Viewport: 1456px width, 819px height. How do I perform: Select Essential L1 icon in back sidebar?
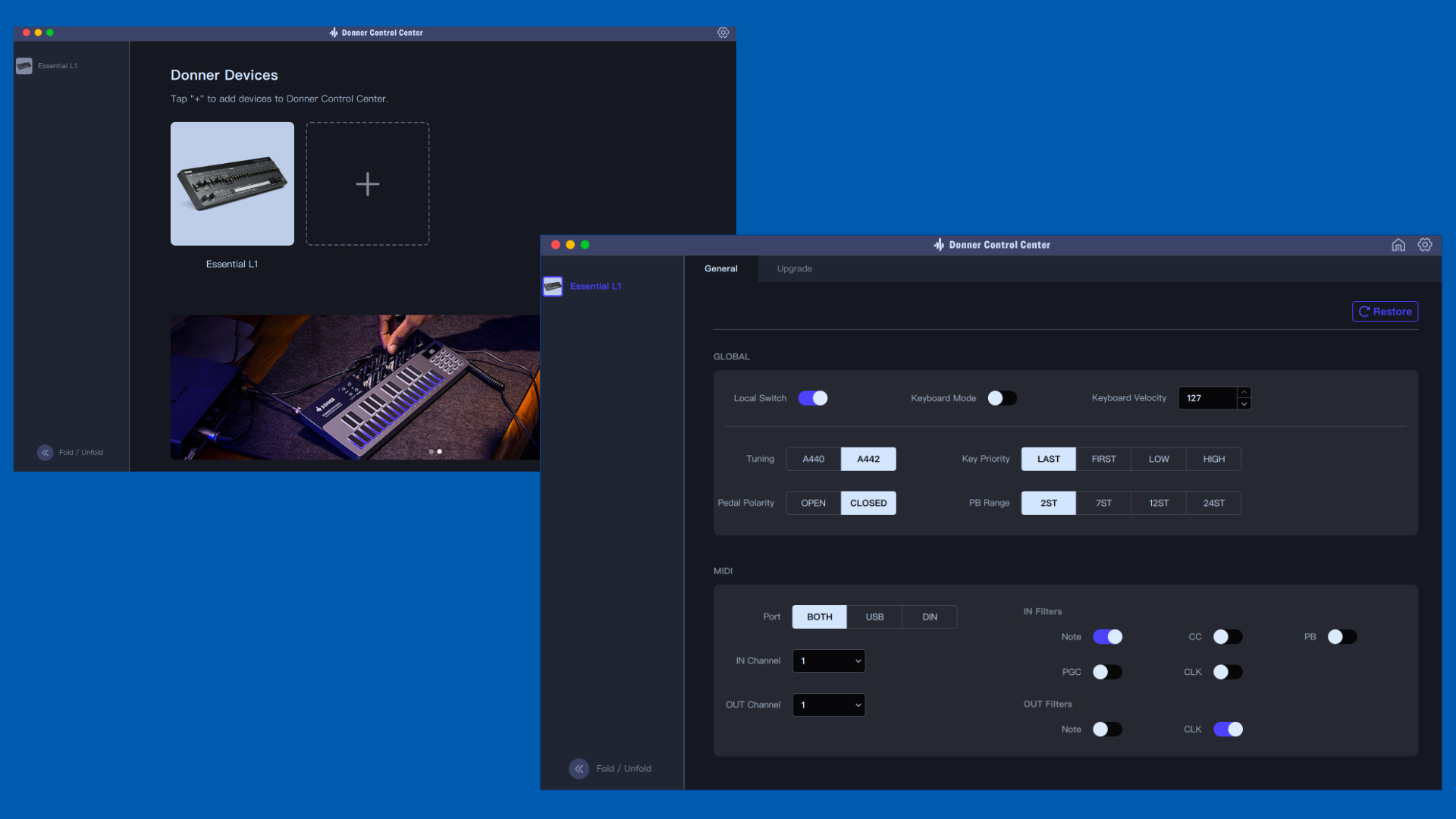click(x=24, y=66)
